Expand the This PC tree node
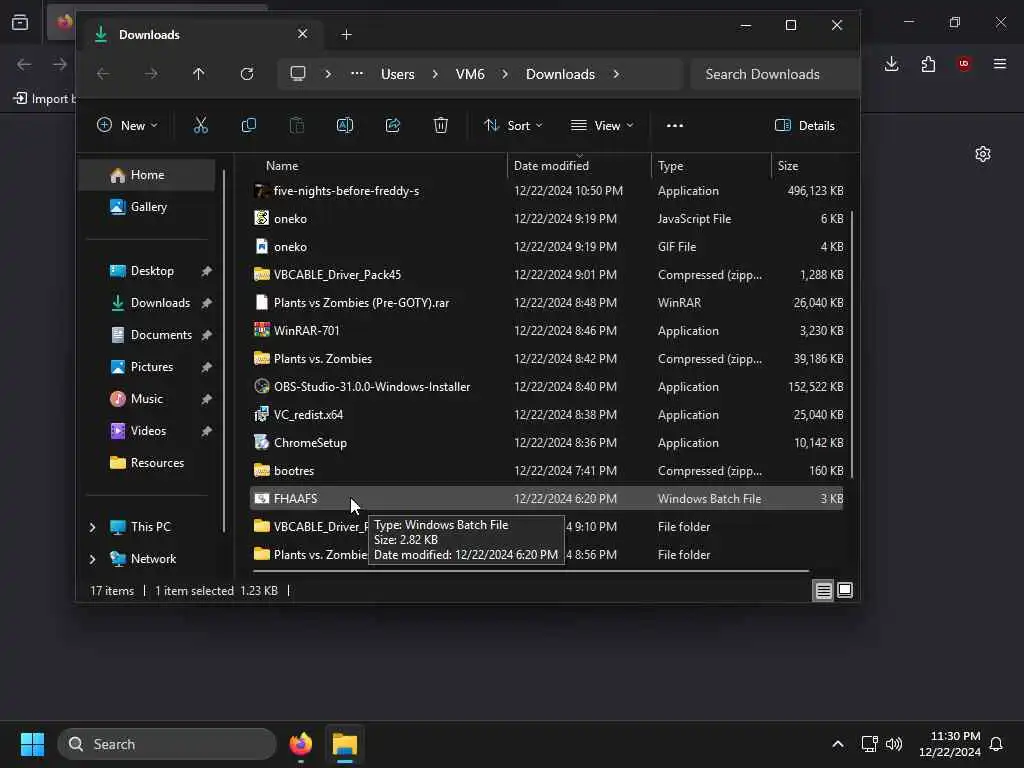The height and width of the screenshot is (768, 1024). click(x=93, y=527)
